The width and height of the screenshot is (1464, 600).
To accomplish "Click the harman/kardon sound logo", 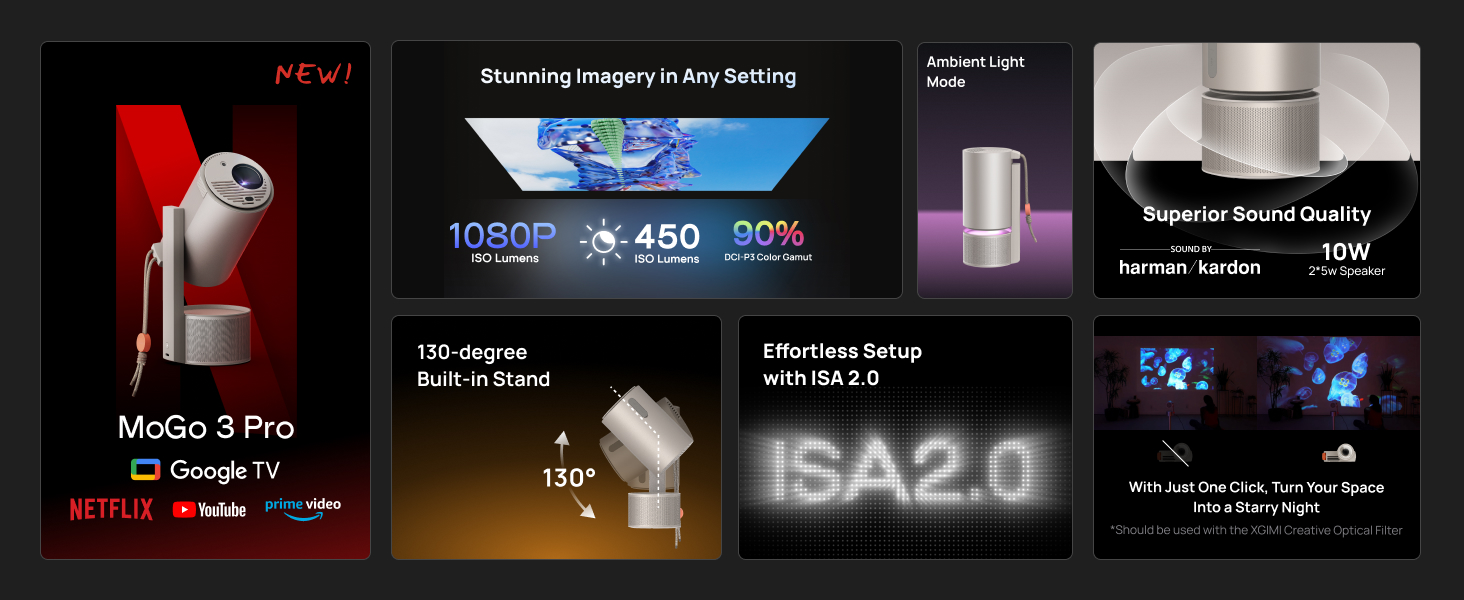I will click(1189, 267).
